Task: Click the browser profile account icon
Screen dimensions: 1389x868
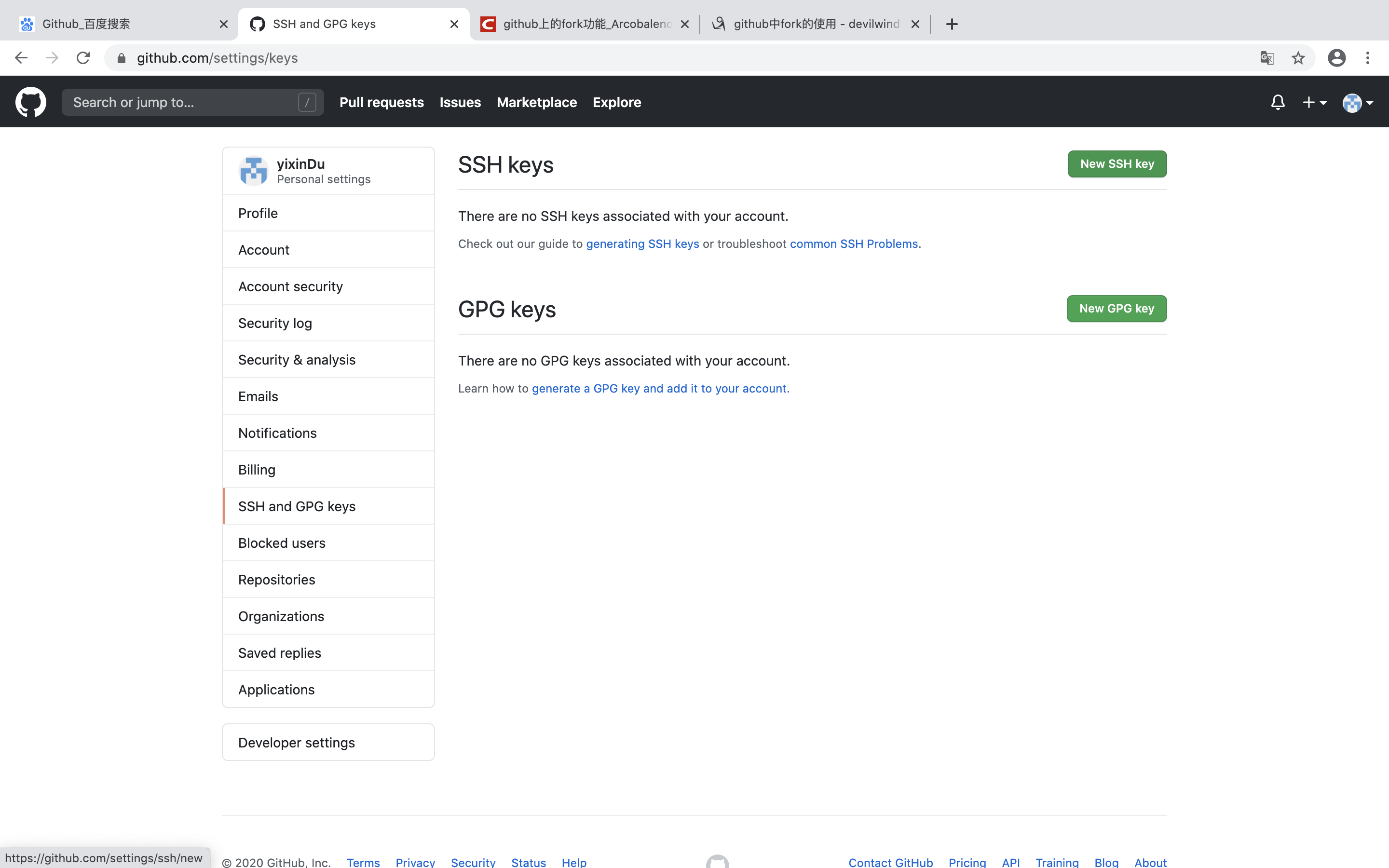Action: [x=1336, y=57]
